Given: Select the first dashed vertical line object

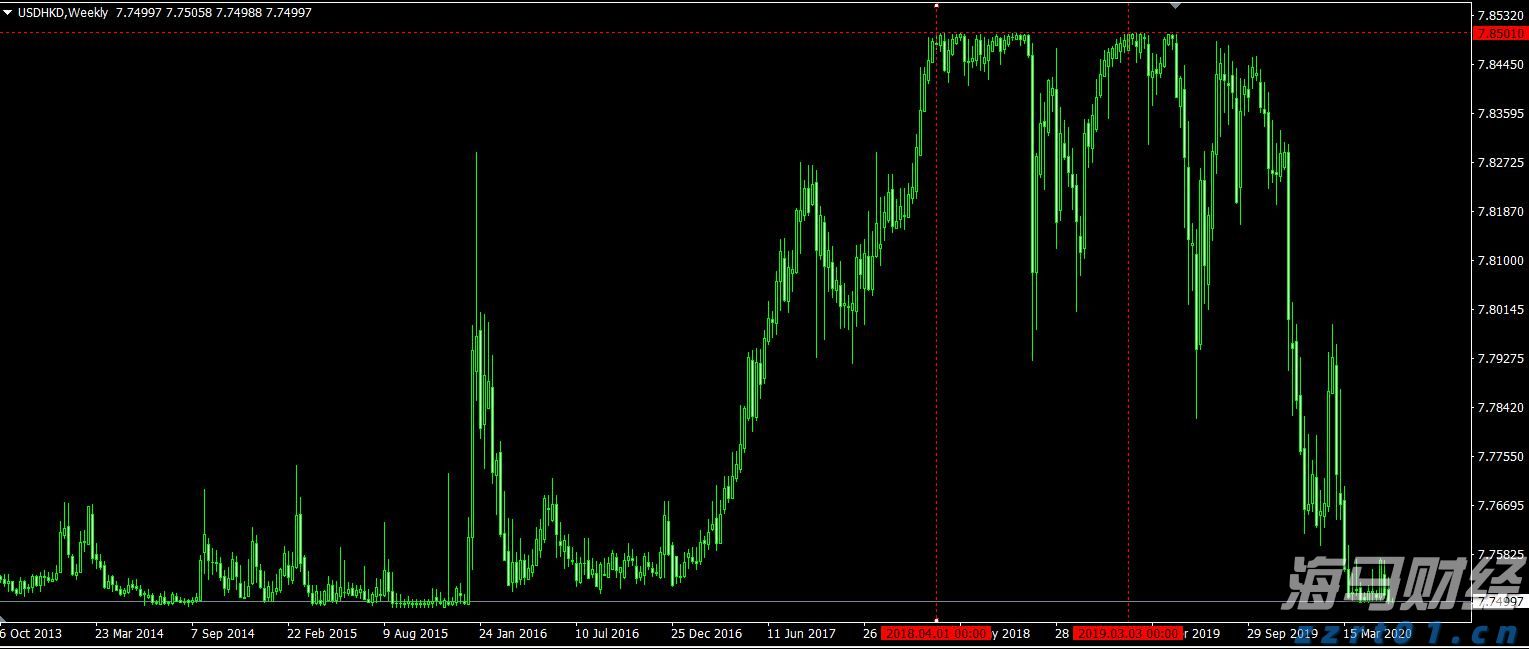Looking at the screenshot, I should [937, 300].
